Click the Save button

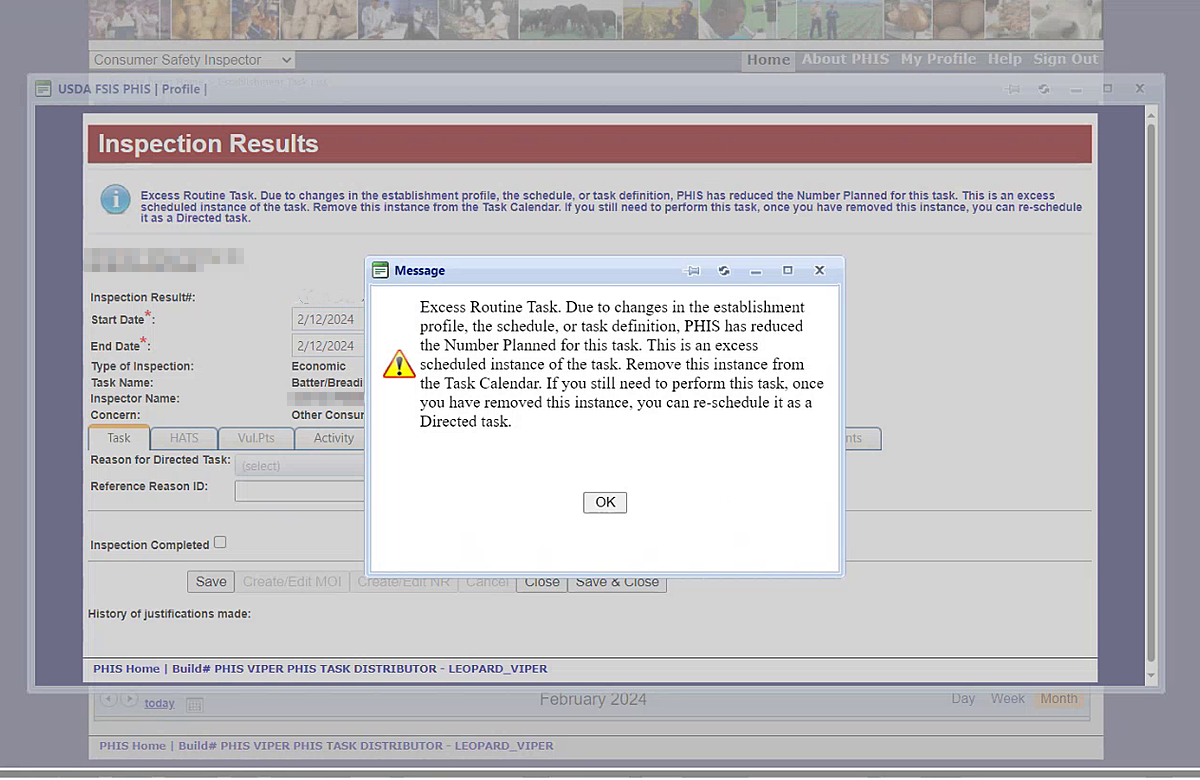[211, 582]
